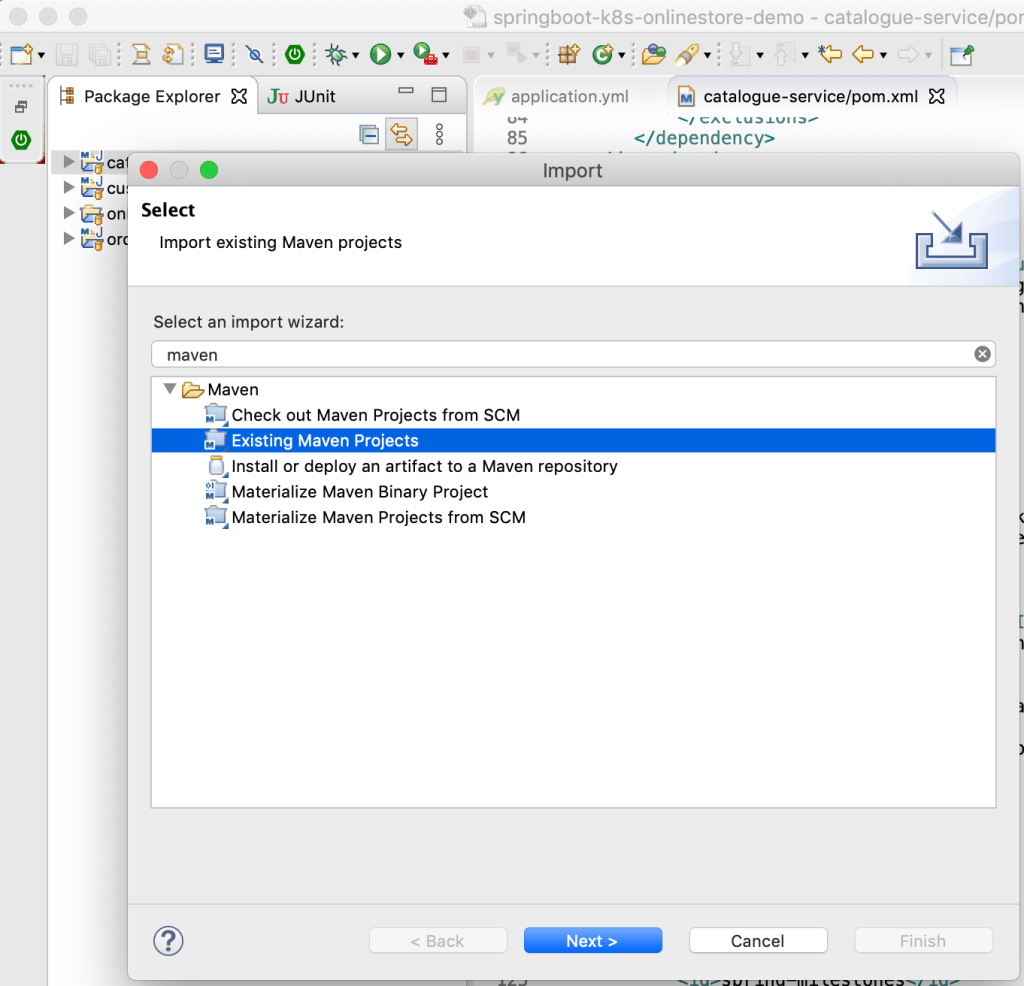The height and width of the screenshot is (986, 1024).
Task: Select Materialize Maven Binary Project
Action: pos(359,492)
